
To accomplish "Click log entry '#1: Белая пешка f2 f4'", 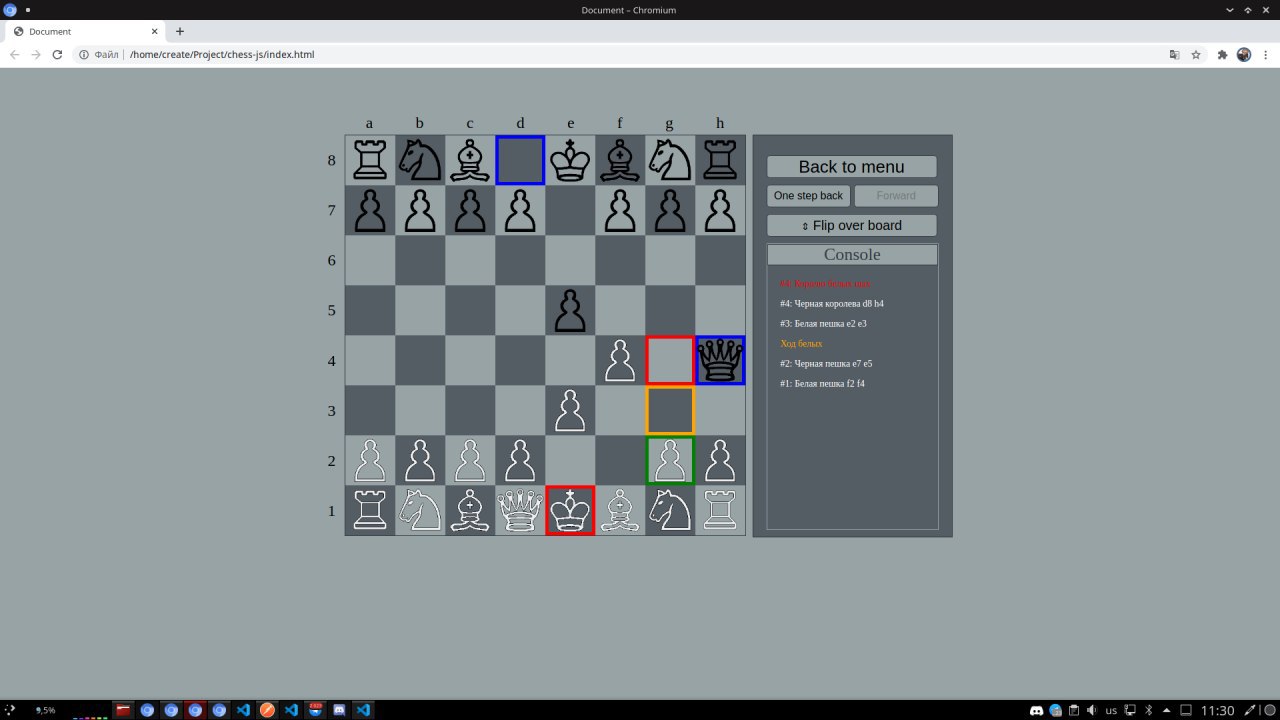I will (822, 383).
